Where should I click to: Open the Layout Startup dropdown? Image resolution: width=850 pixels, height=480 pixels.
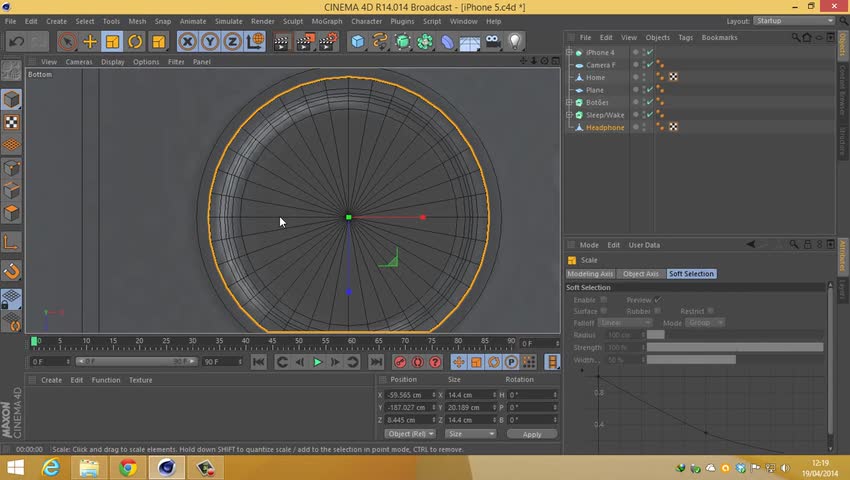click(794, 21)
